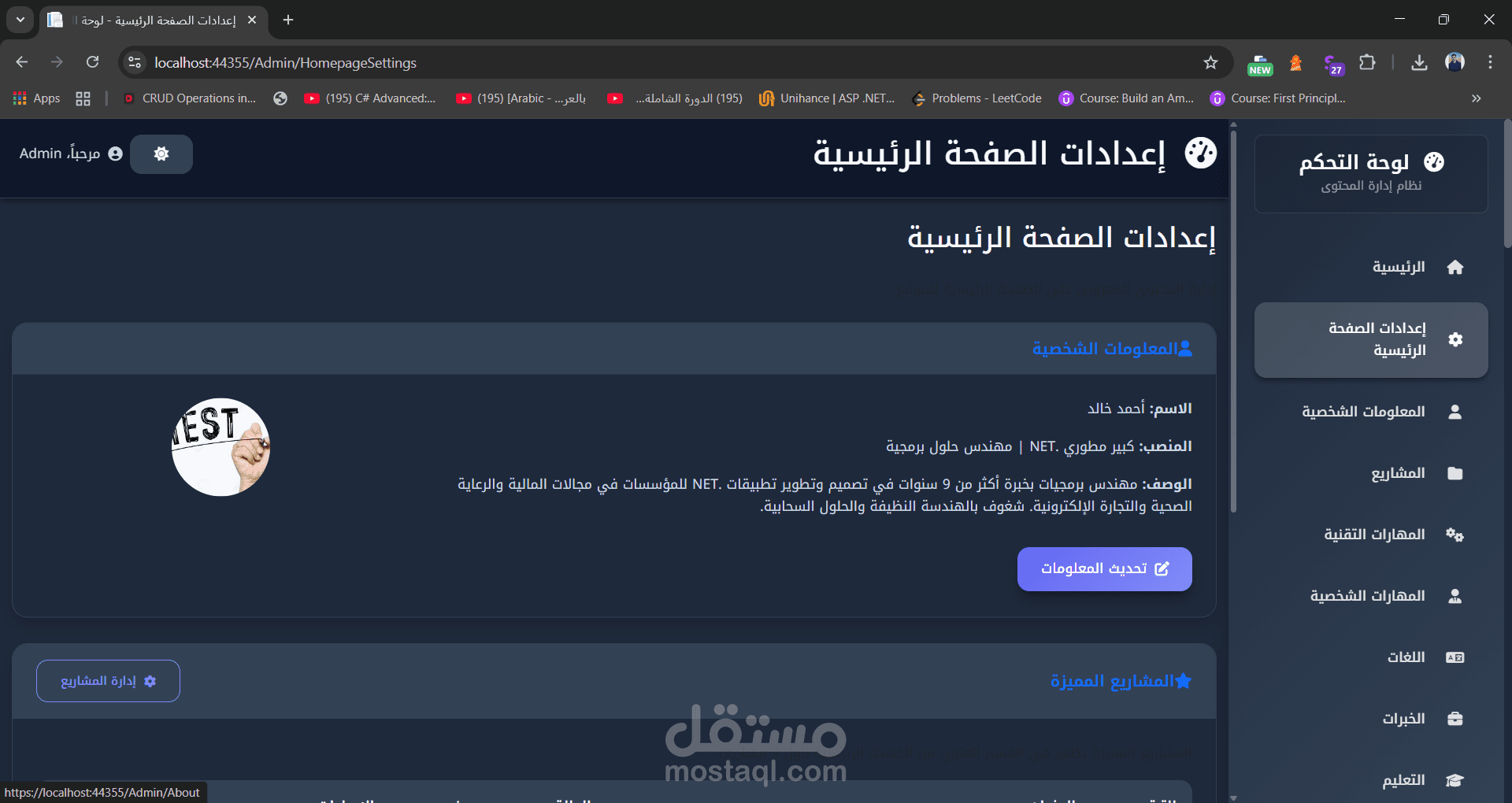Click the home icon beside الرئيسية

[1455, 268]
